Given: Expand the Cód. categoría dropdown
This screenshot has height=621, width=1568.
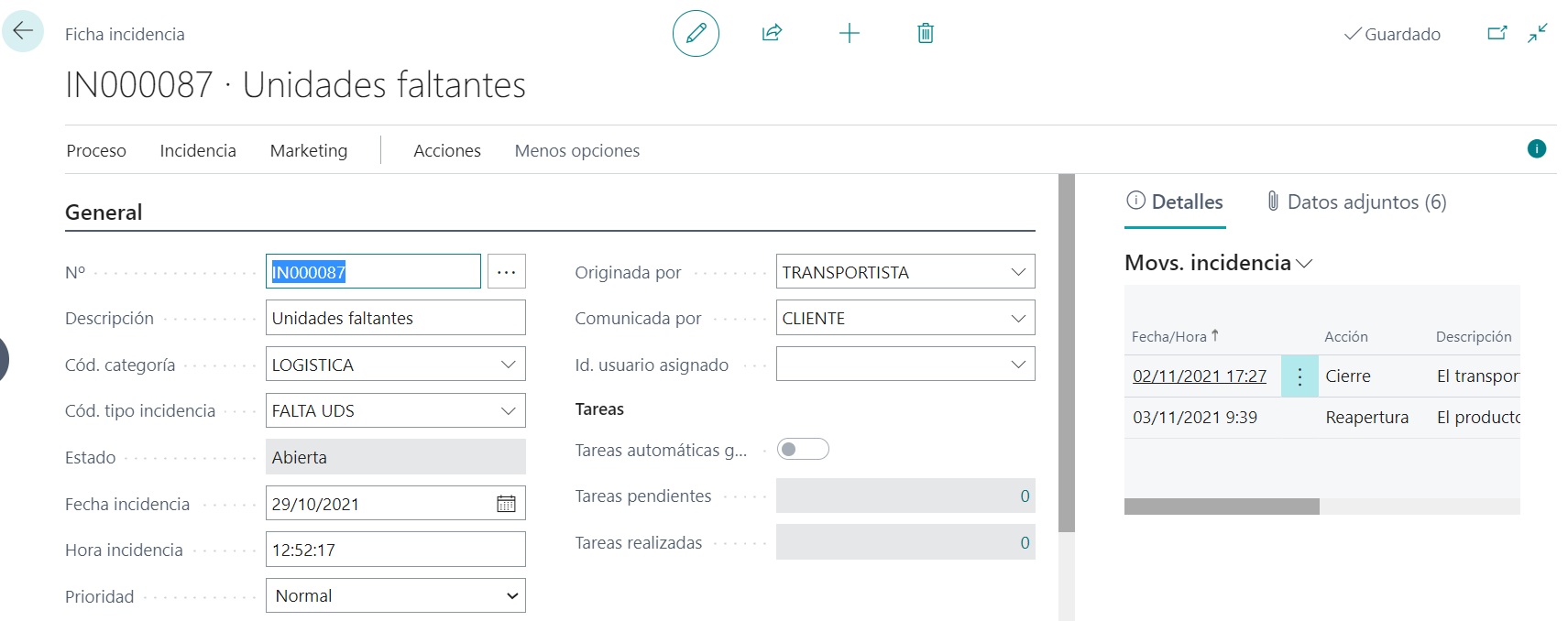Looking at the screenshot, I should coord(508,365).
